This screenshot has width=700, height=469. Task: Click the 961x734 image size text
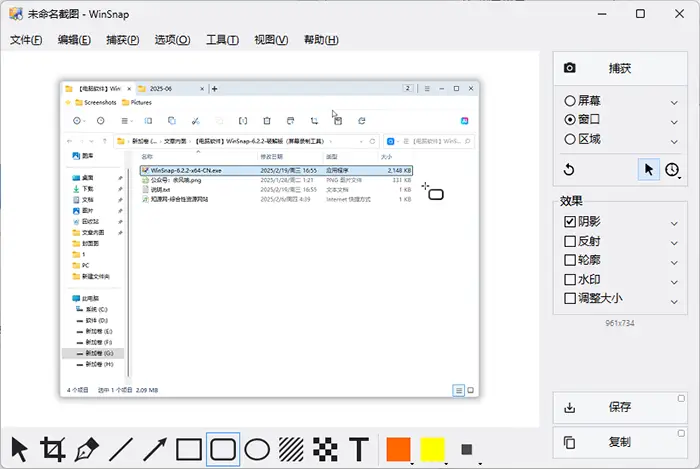click(620, 323)
